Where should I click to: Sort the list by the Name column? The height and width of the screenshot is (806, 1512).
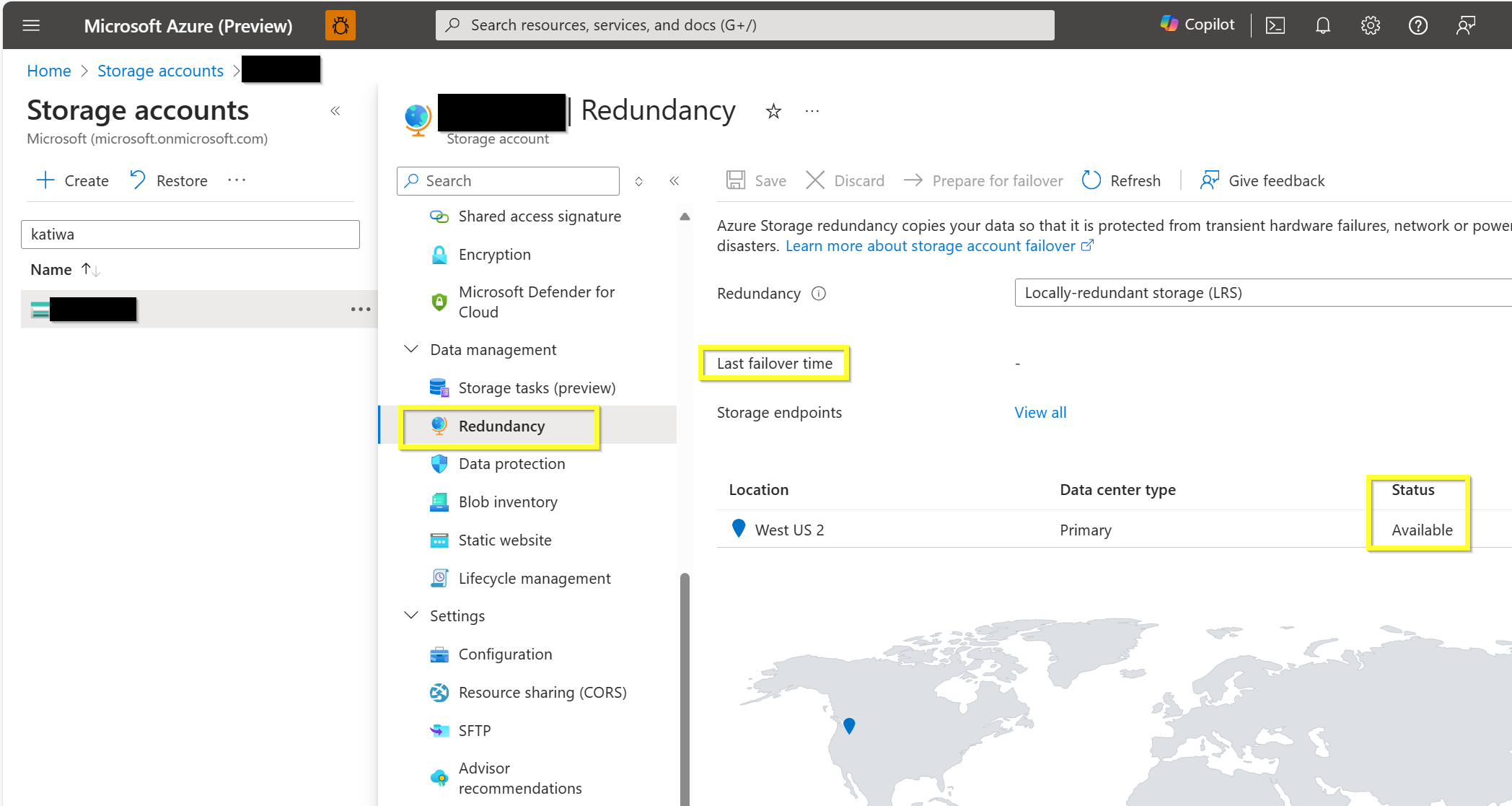65,270
